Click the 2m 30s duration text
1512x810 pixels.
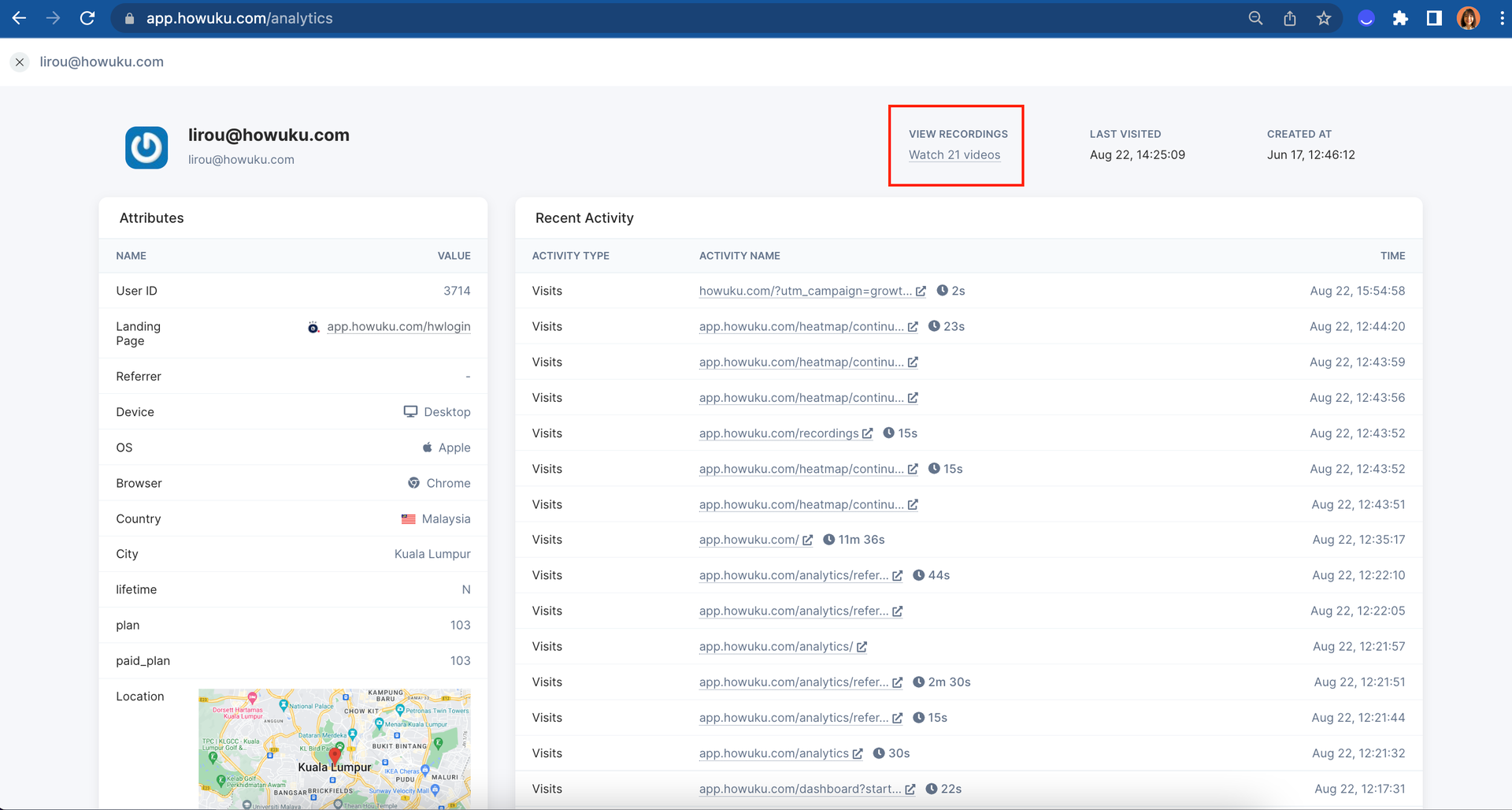point(949,682)
